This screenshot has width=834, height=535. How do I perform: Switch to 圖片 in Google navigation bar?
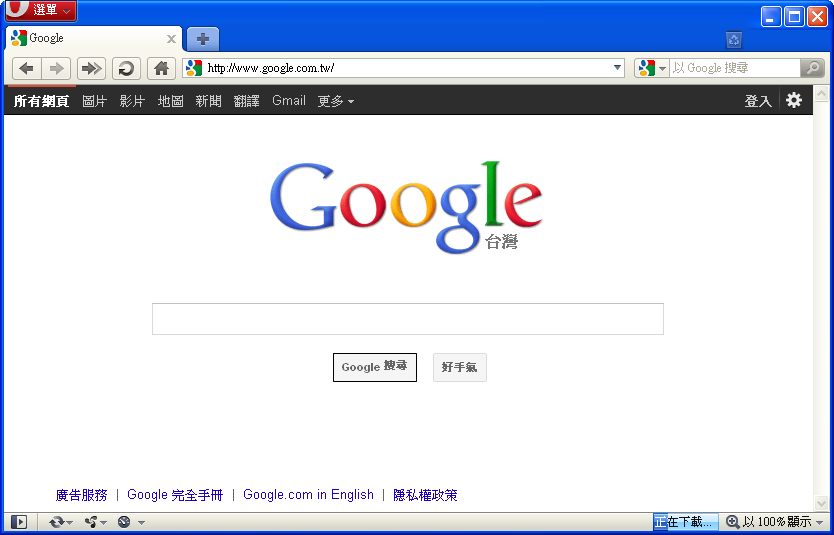click(94, 101)
